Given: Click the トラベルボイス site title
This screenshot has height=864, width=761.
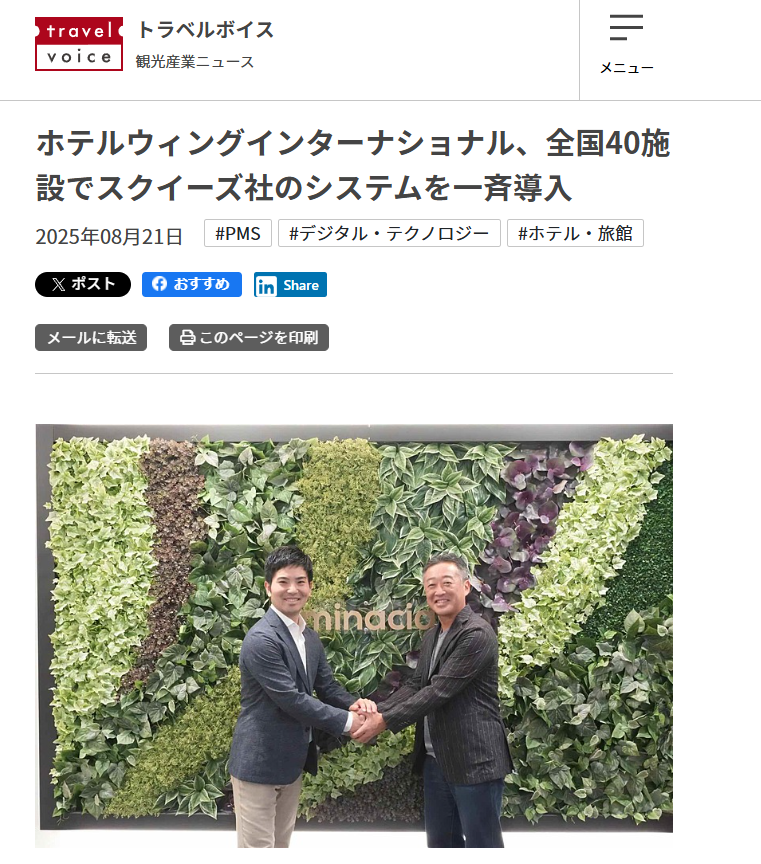Looking at the screenshot, I should 205,30.
